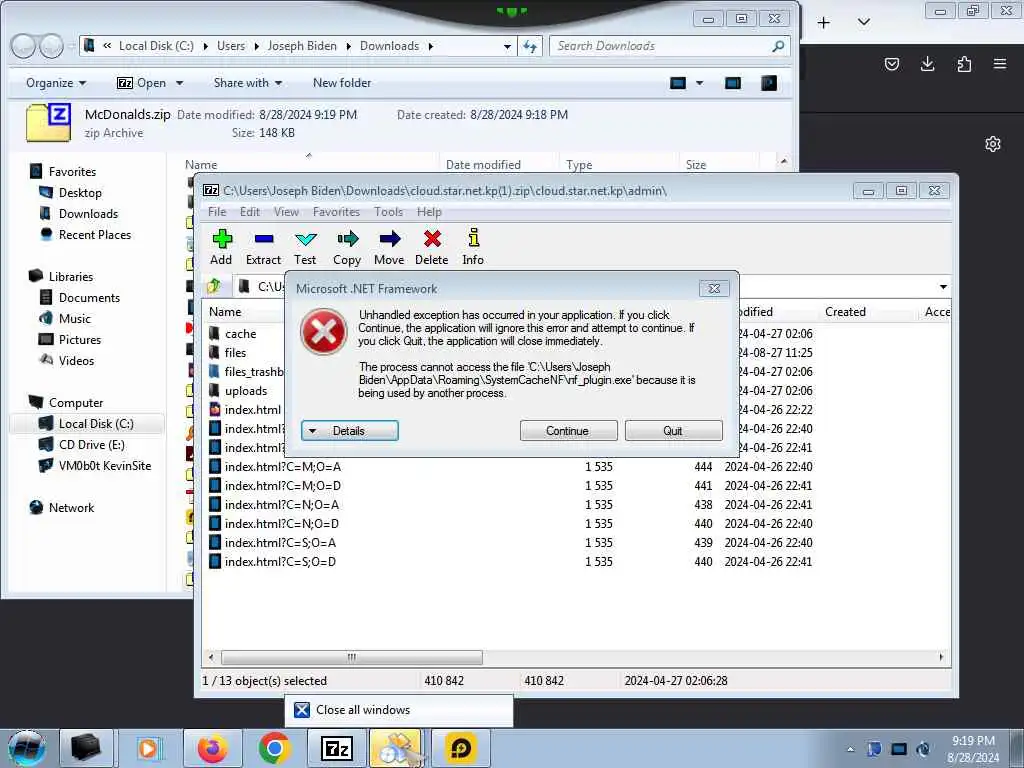
Task: Close the .NET Framework error dialog
Action: 714,289
